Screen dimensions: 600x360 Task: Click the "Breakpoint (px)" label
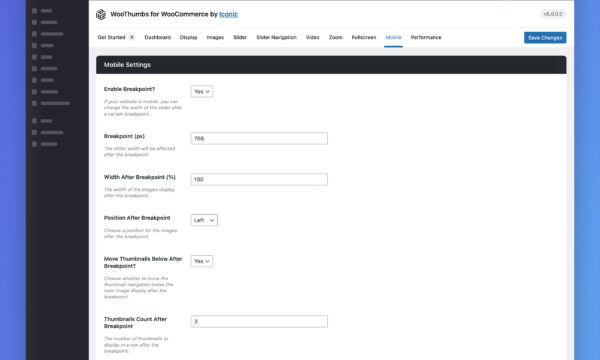(124, 136)
